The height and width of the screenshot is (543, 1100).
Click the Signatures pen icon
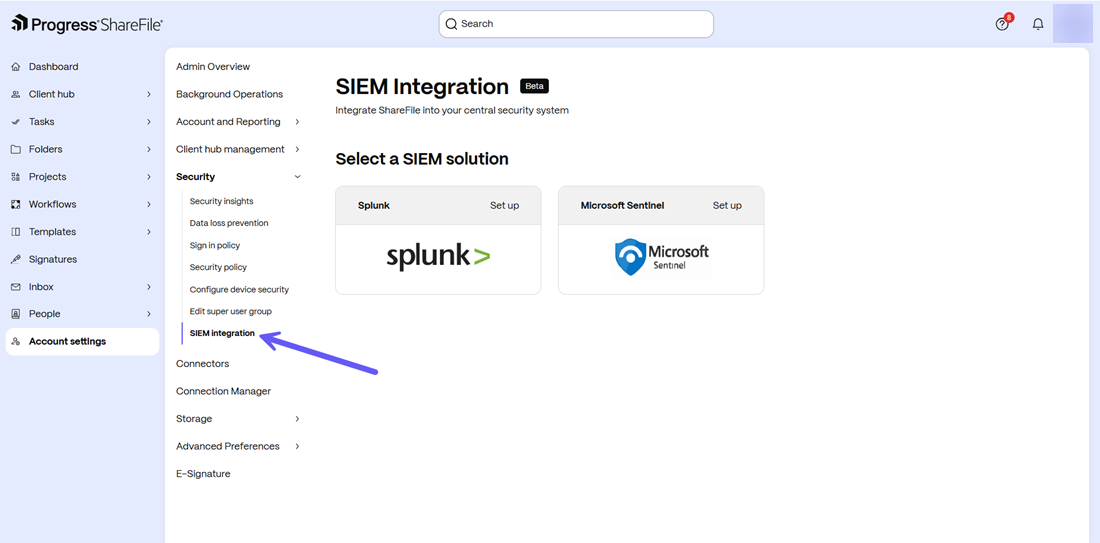(x=15, y=260)
